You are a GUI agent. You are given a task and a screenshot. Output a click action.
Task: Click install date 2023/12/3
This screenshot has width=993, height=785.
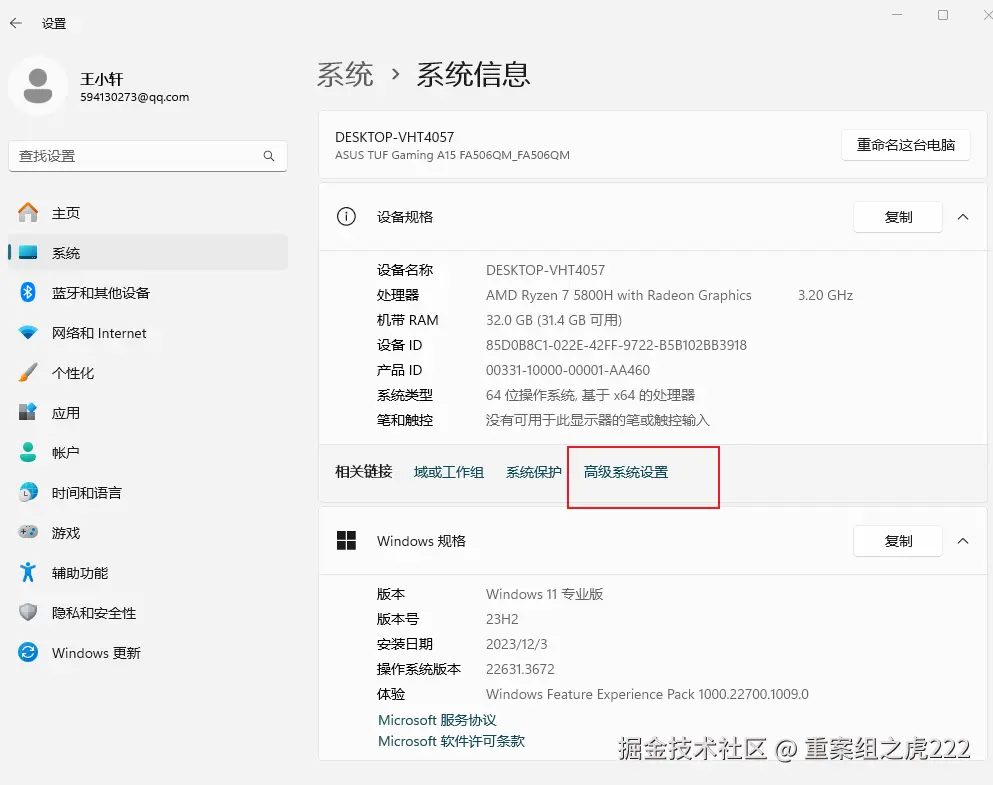coord(516,644)
